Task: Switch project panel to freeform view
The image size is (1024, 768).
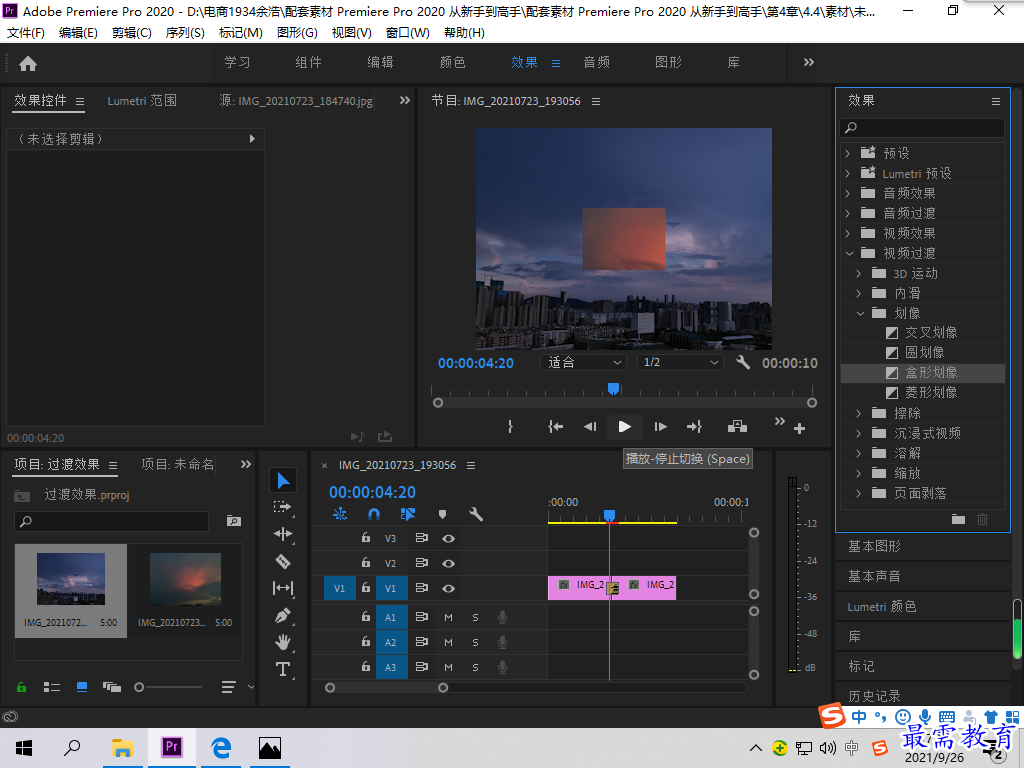Action: click(x=112, y=687)
